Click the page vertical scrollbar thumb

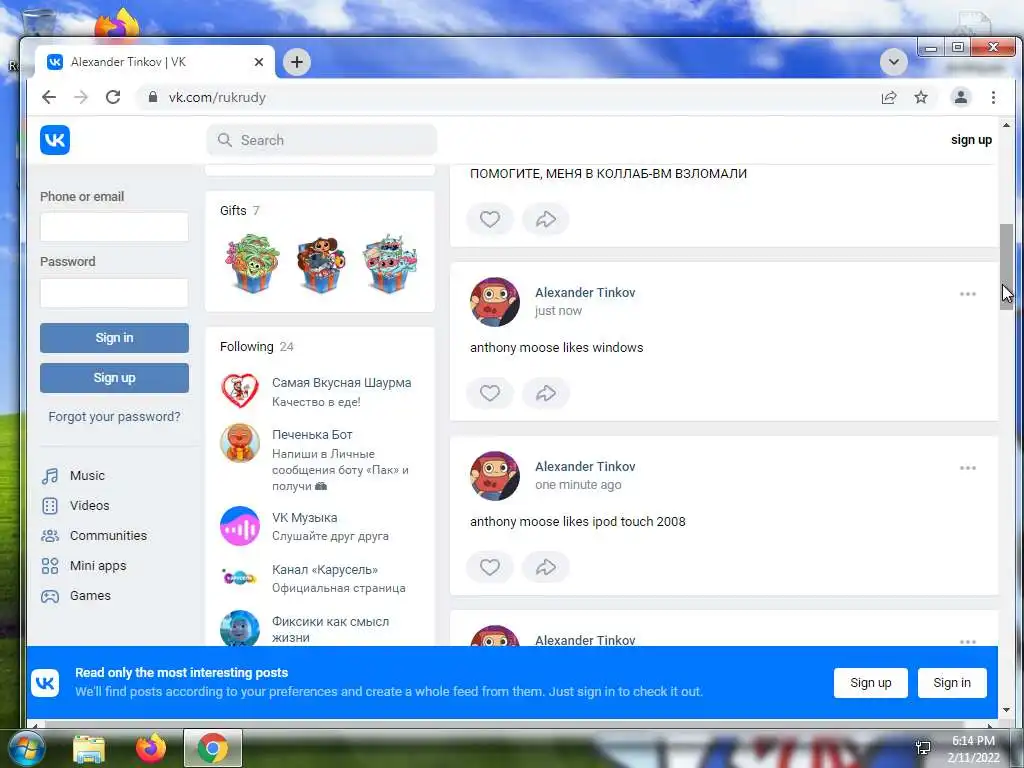(1006, 268)
